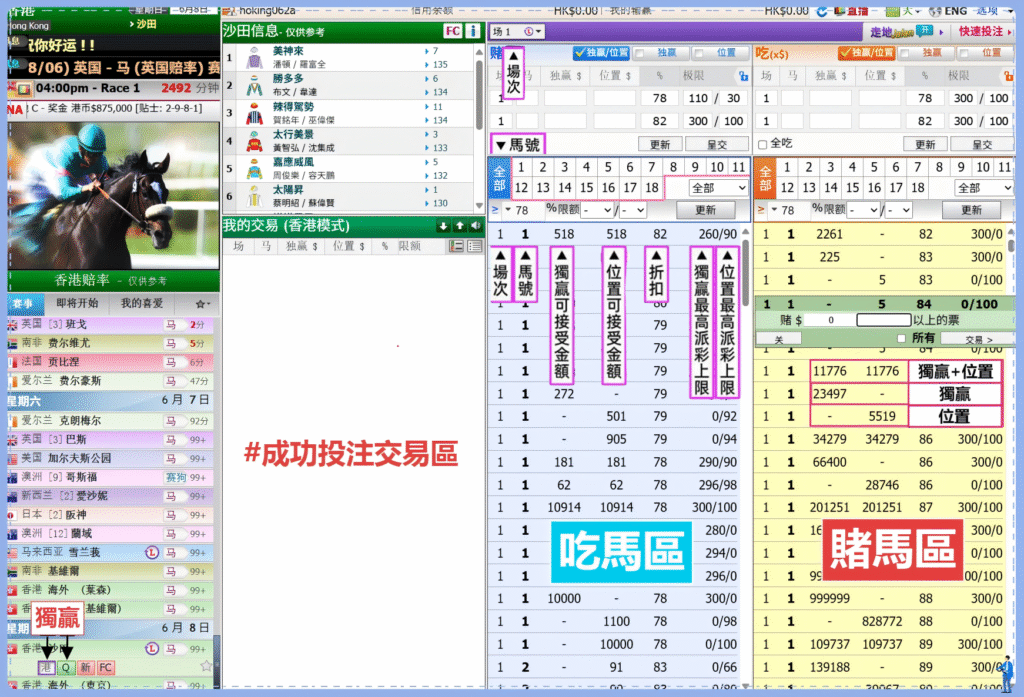
Task: Switch to the 我的喜爱 tab
Action: (142, 304)
